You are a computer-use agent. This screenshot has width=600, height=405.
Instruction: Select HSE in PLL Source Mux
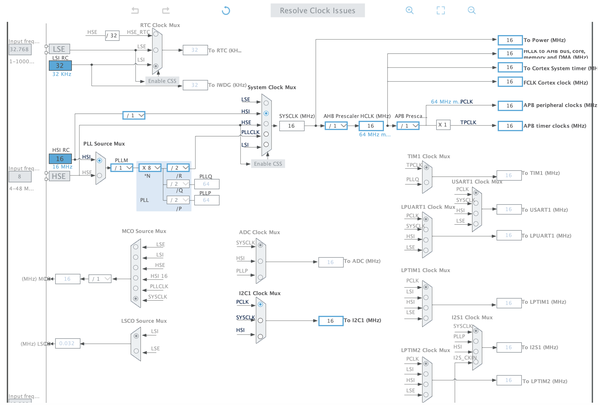(99, 175)
